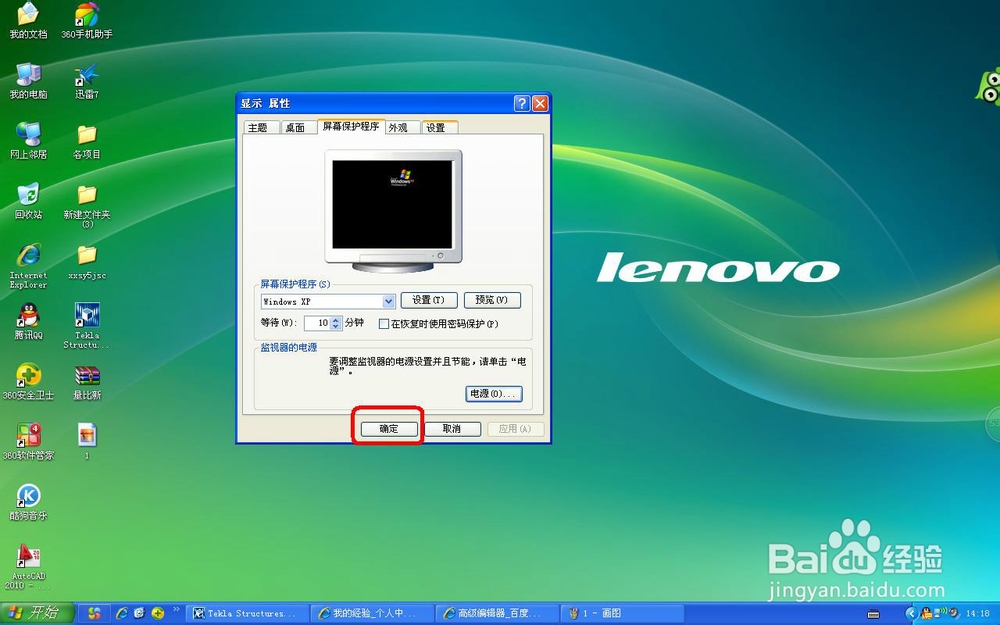This screenshot has width=1000, height=625.
Task: Click the IE quick launch icon
Action: (x=121, y=613)
